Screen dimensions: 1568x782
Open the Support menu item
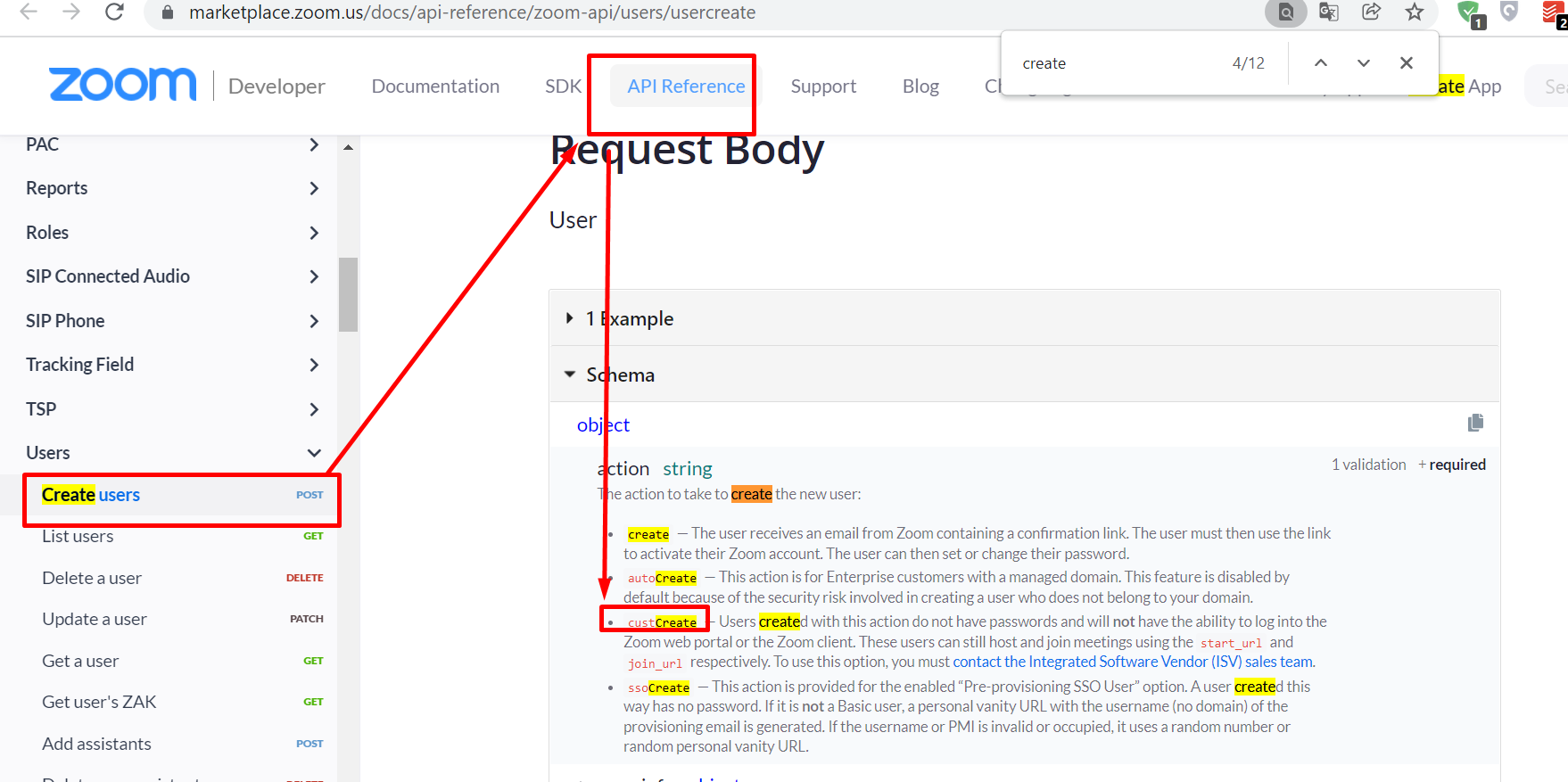823,86
